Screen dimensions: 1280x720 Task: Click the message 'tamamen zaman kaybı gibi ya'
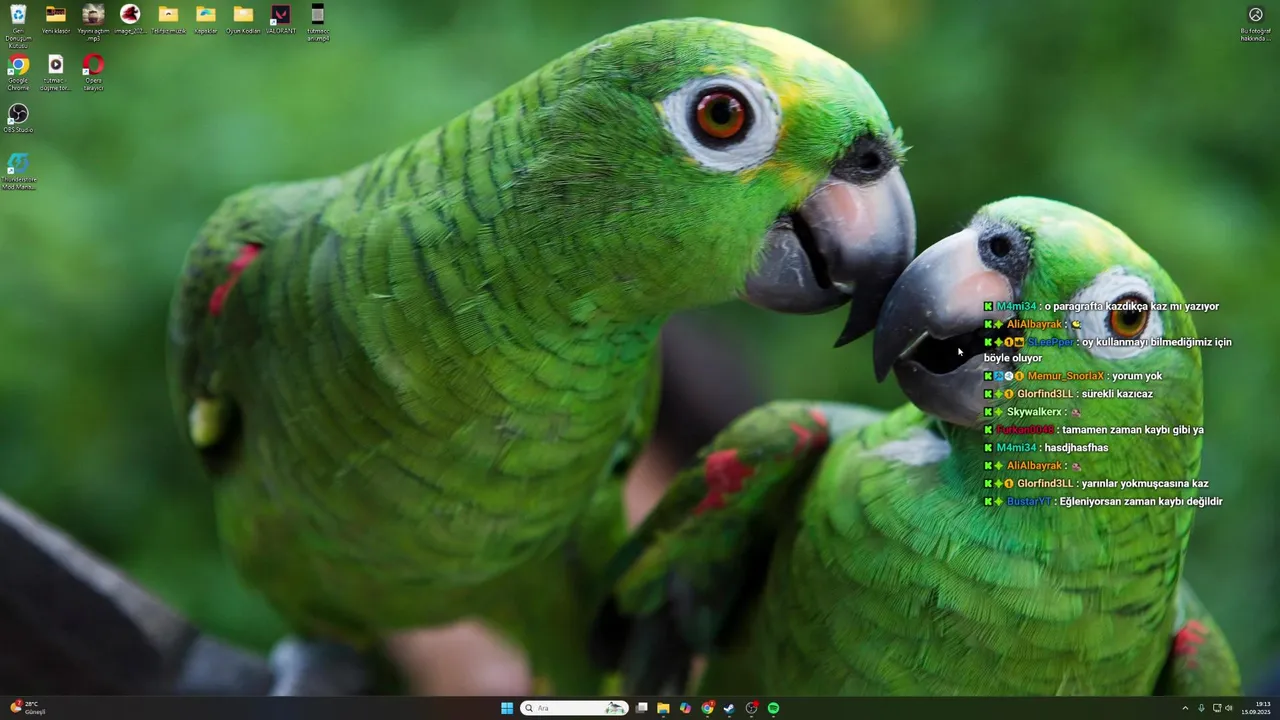1133,430
